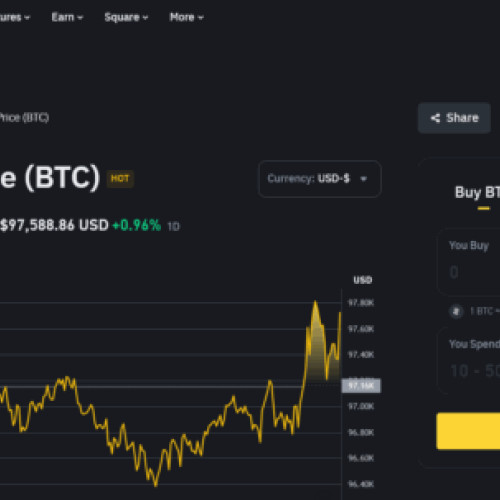Click the USD axis label above chart
Screen dimensions: 500x500
363,280
